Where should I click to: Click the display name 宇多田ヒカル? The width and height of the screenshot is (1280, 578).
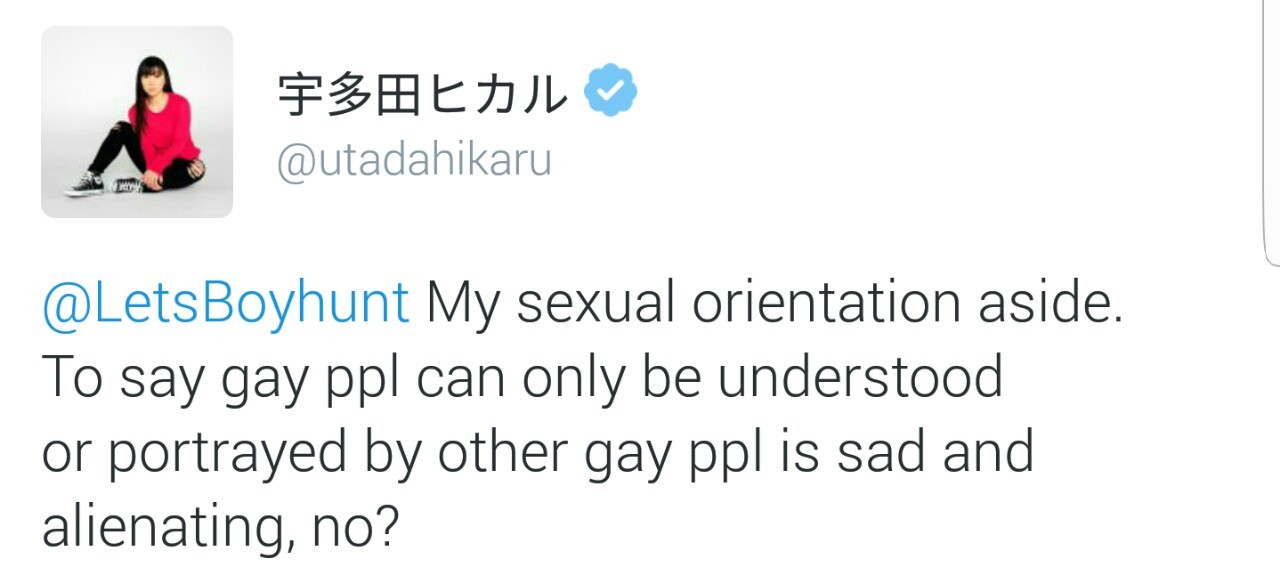[421, 94]
